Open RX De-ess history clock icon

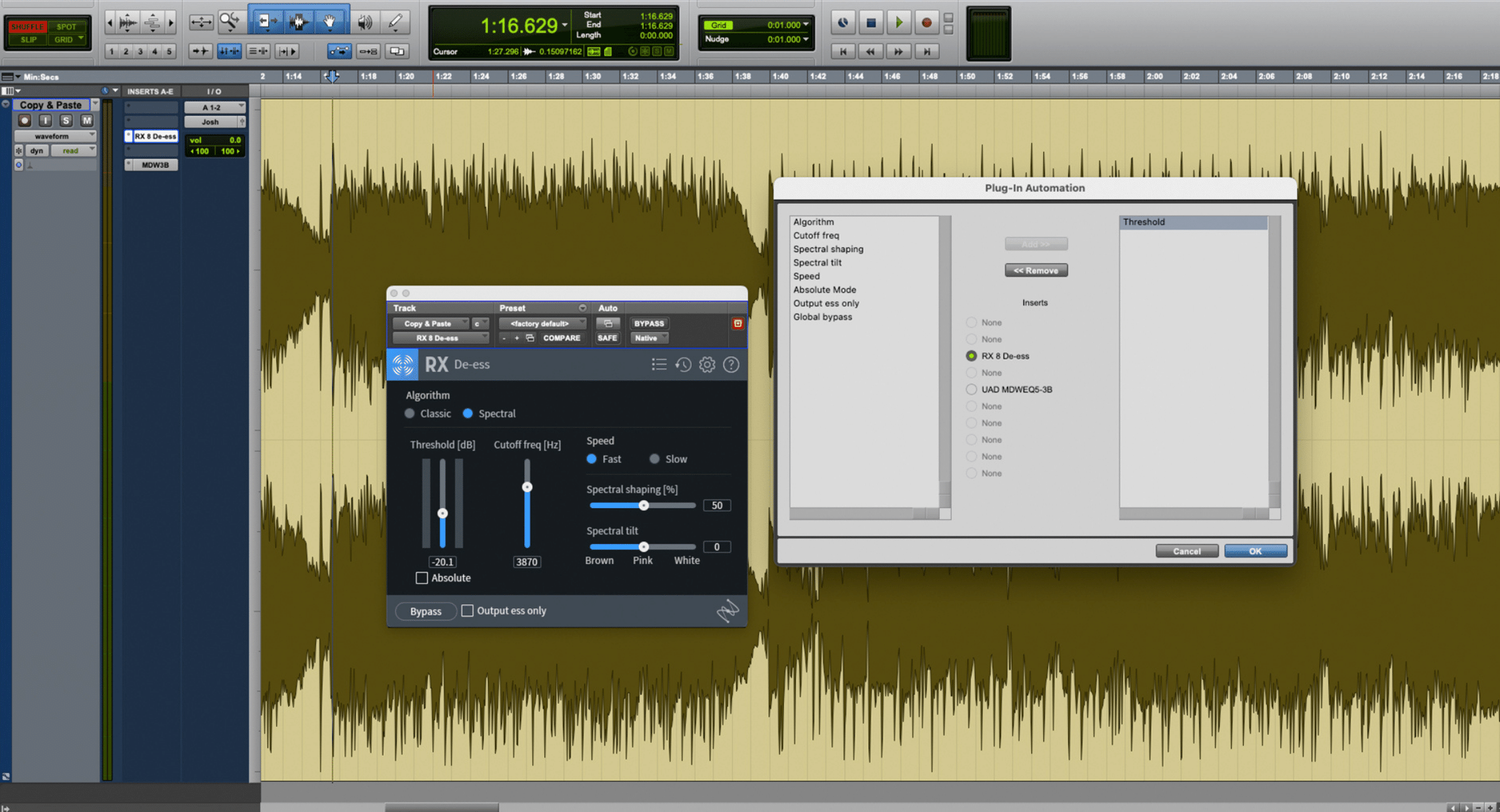tap(683, 364)
